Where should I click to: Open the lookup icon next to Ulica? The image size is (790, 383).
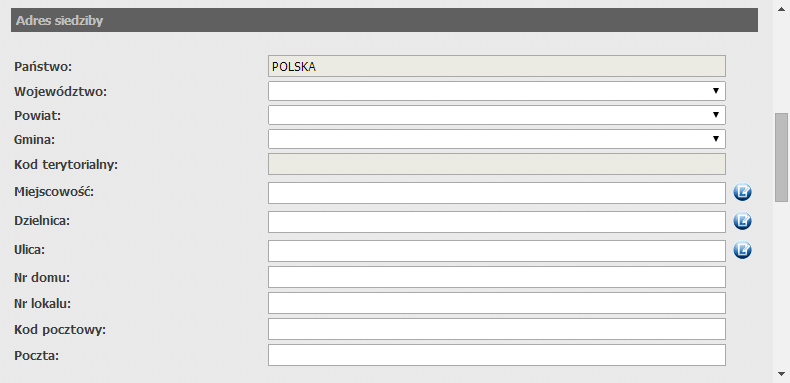click(742, 249)
